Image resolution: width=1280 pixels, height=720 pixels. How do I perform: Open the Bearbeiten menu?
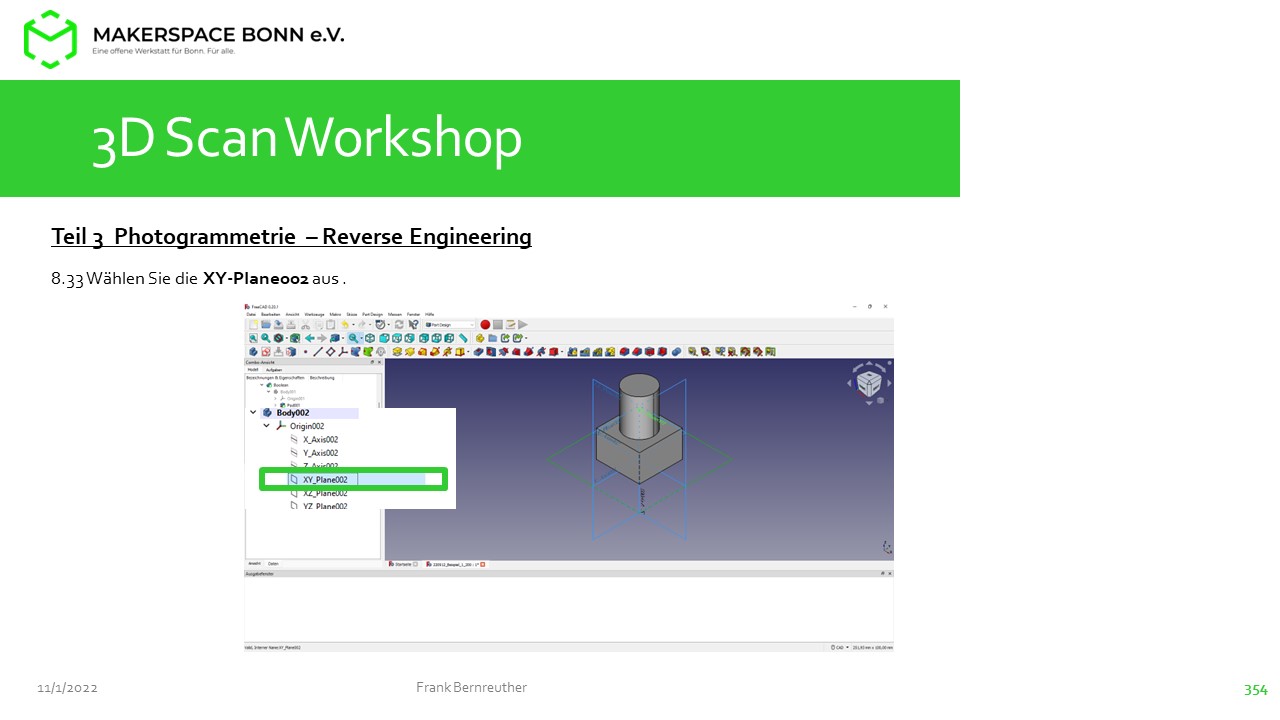[270, 314]
